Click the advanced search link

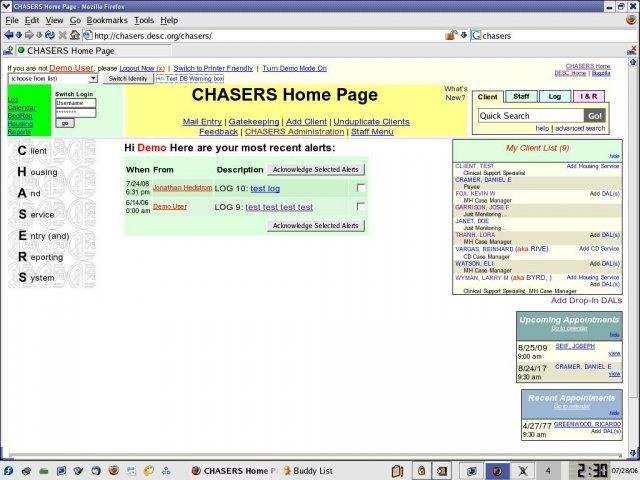(580, 128)
